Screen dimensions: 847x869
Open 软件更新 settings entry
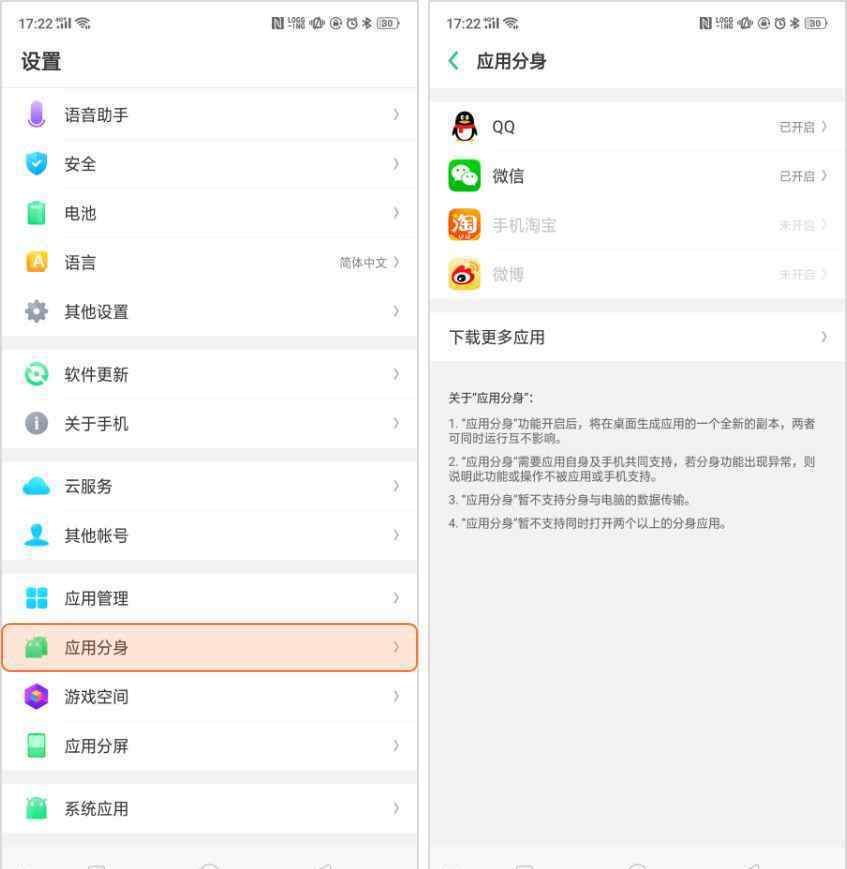[97, 375]
